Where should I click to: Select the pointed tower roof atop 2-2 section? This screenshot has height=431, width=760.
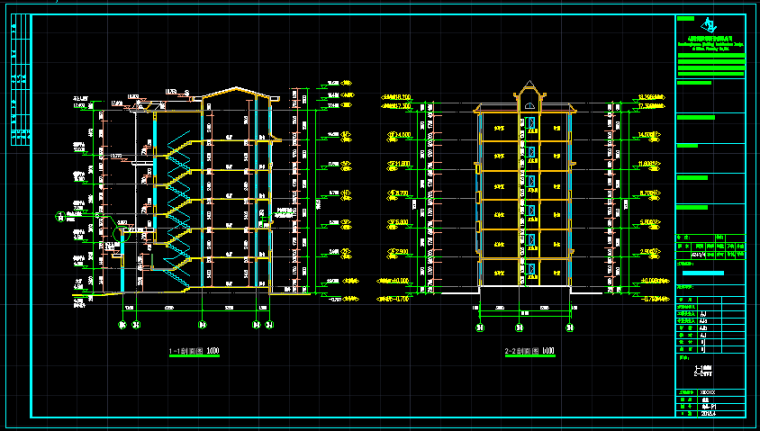526,88
